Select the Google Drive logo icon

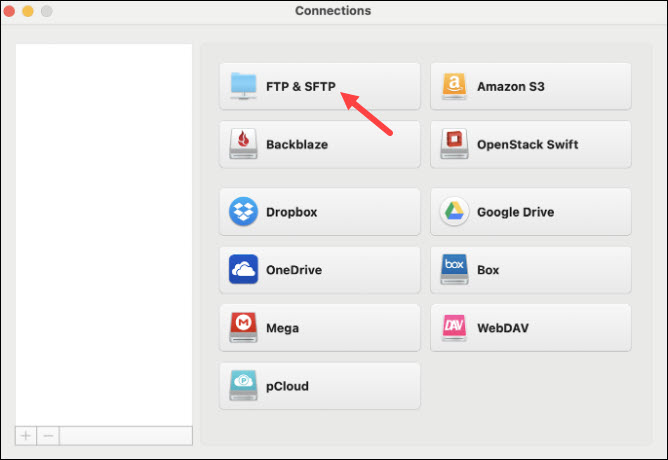point(454,211)
